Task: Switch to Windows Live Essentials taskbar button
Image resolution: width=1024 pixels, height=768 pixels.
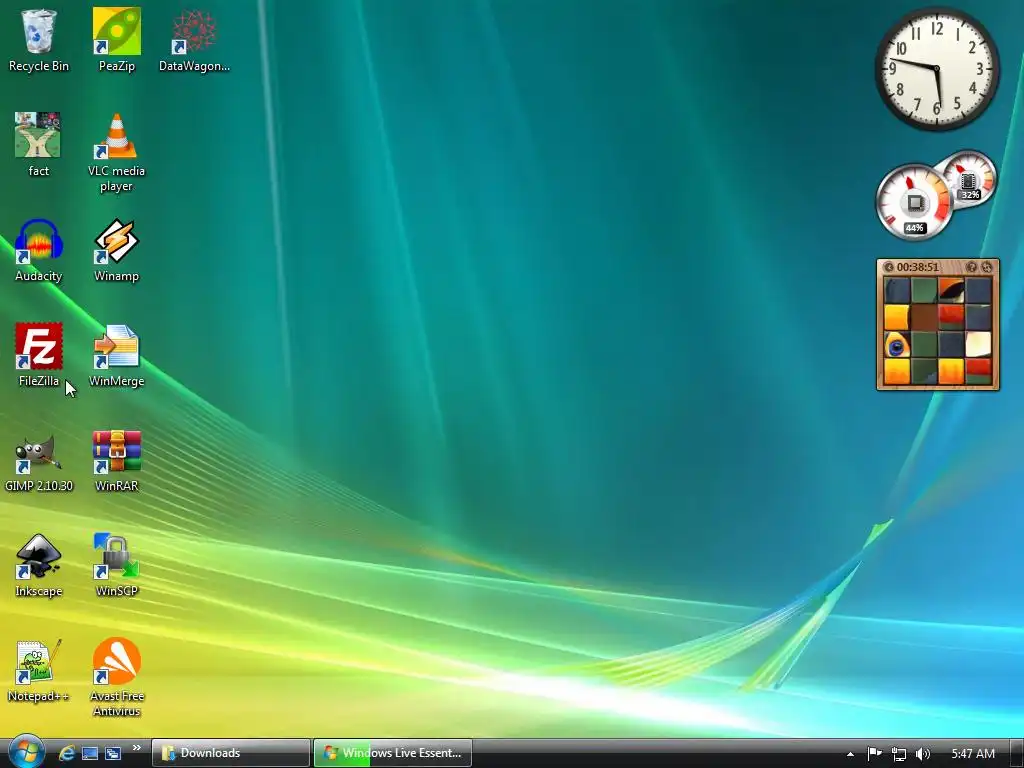Action: pyautogui.click(x=392, y=753)
